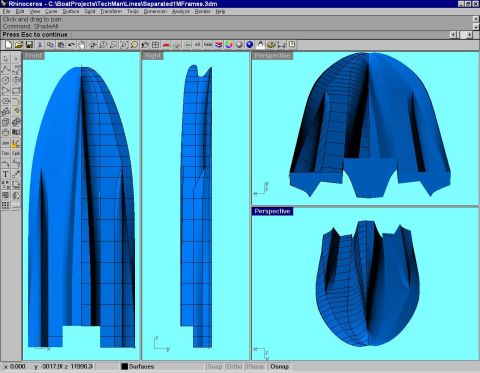Toggle Ortho in the status bar
The image size is (480, 373).
tap(234, 367)
